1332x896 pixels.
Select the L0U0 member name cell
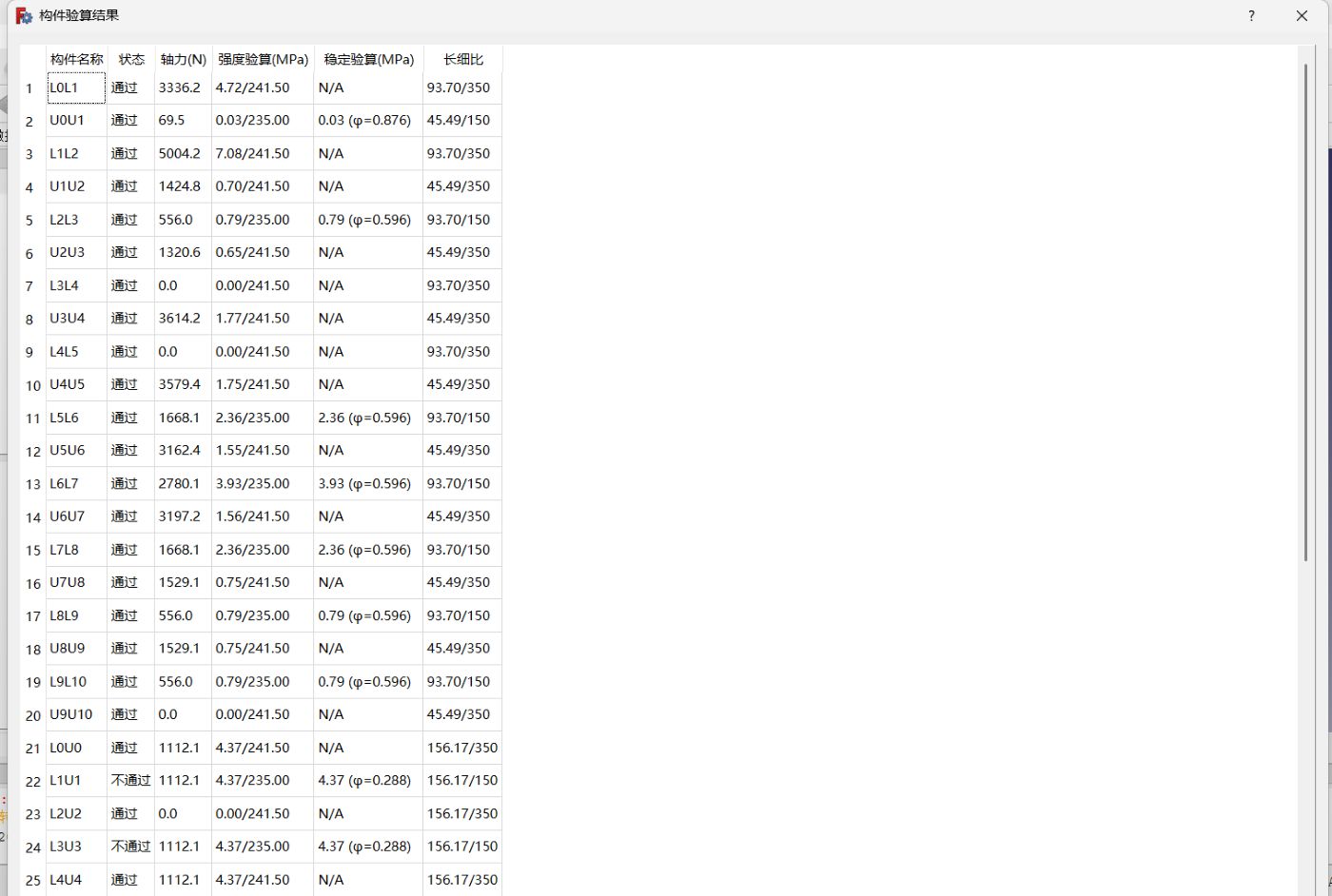77,748
